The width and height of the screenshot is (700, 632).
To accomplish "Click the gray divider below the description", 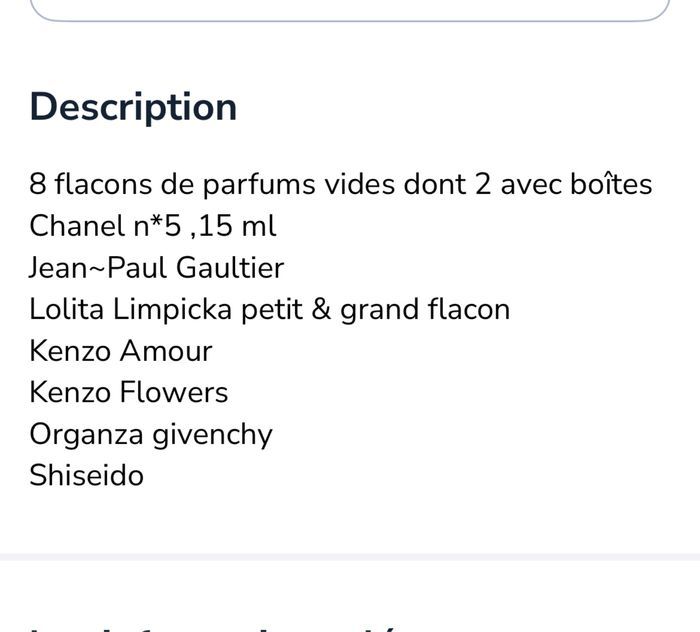I will point(350,557).
